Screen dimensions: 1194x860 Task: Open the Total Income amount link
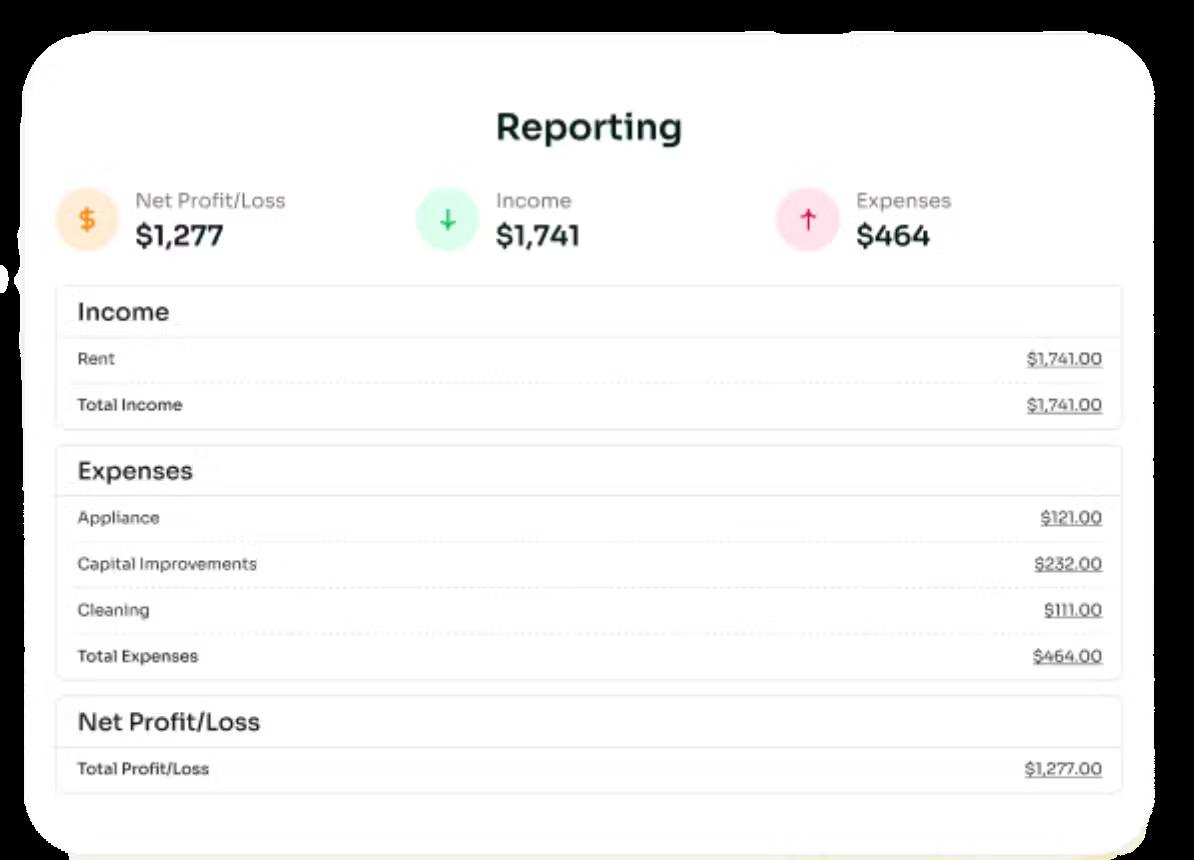(x=1064, y=405)
